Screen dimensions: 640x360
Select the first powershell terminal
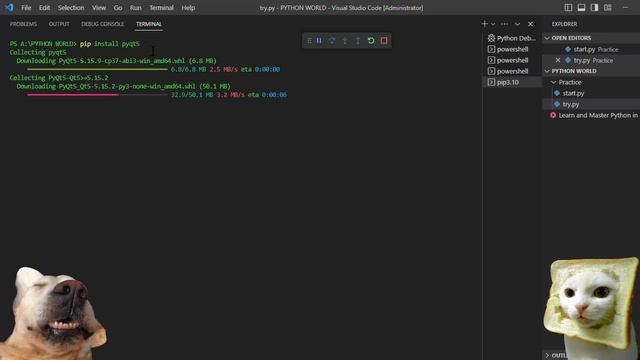[512, 49]
